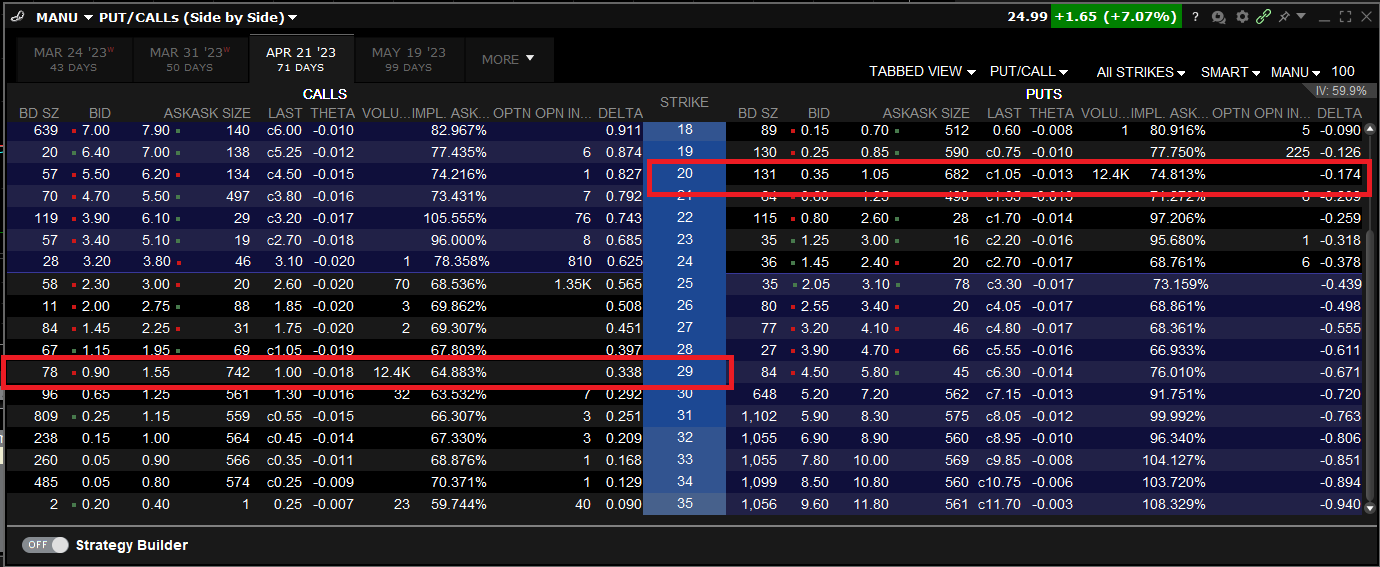This screenshot has width=1380, height=567.
Task: Switch to MAY 19 '23 expiration tab
Action: point(409,59)
